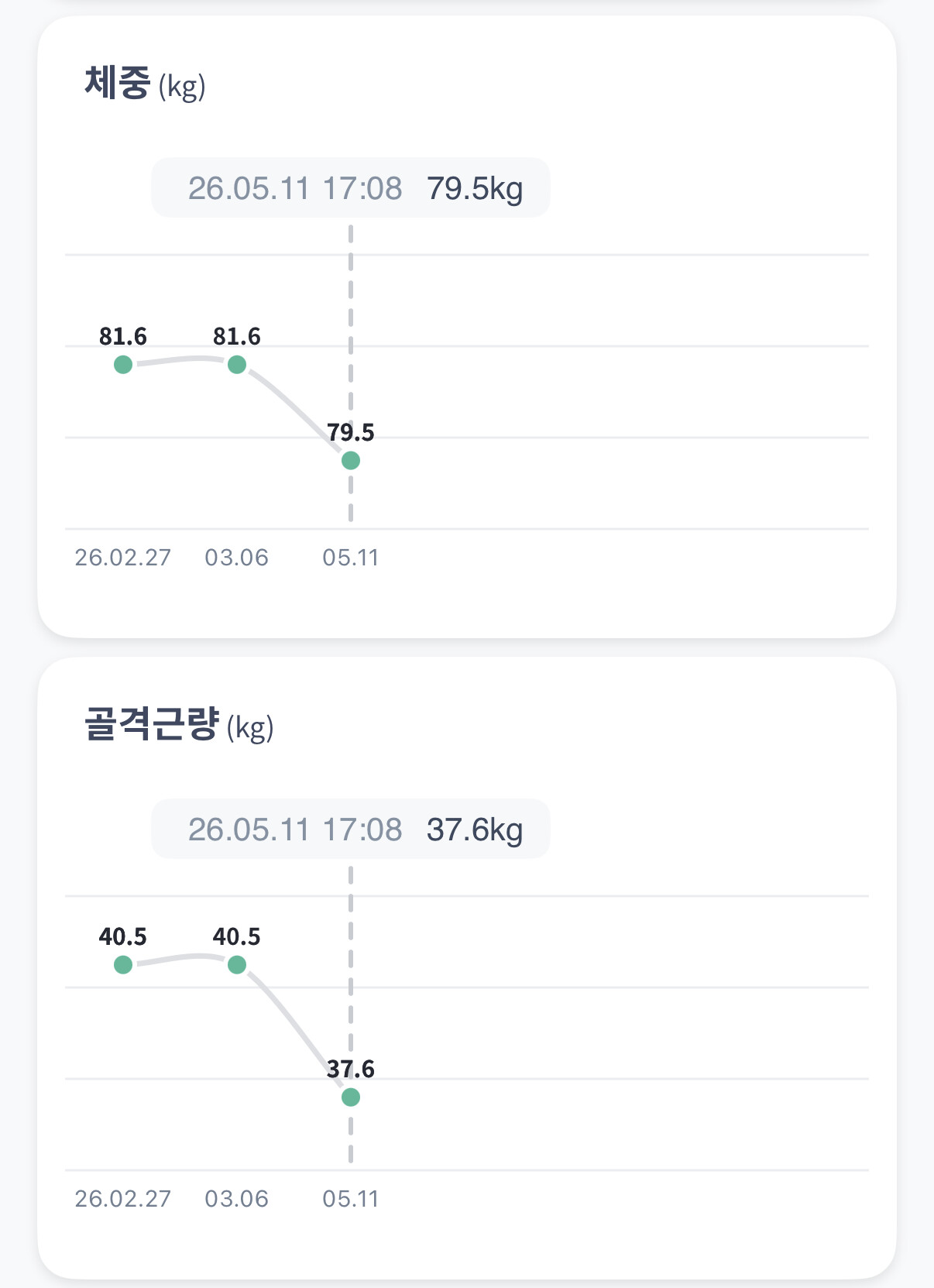The image size is (934, 1288).
Task: Tap the 체중 (kg) chart title
Action: 145,84
